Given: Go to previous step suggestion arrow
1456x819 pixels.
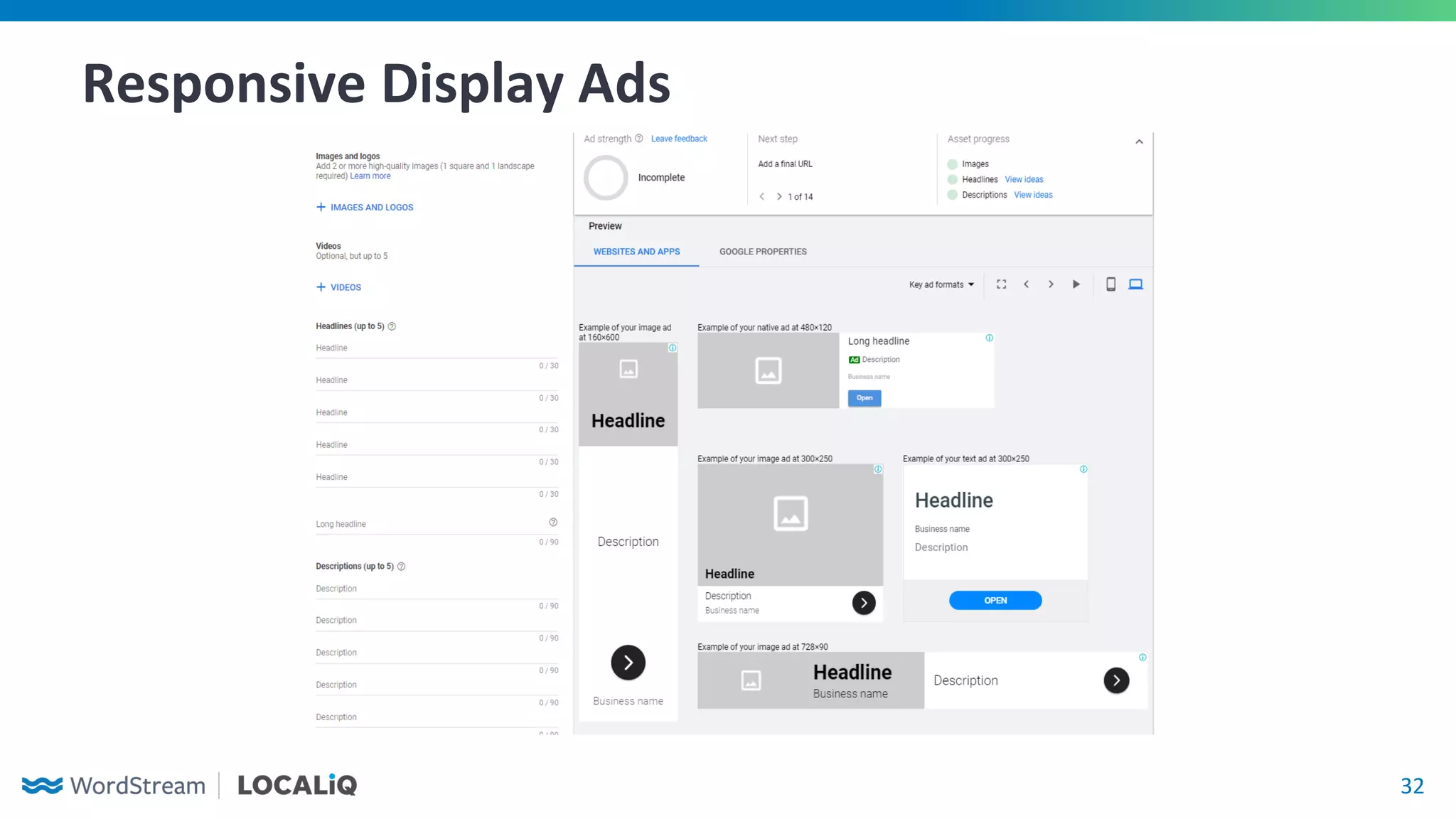Looking at the screenshot, I should pyautogui.click(x=762, y=196).
